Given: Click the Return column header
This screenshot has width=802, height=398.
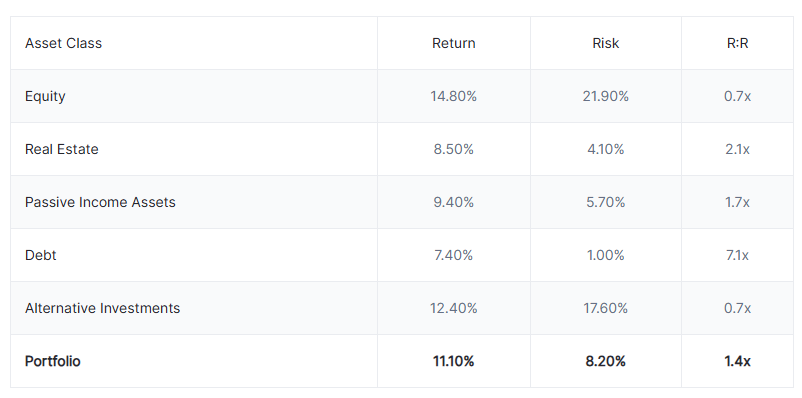Looking at the screenshot, I should 454,43.
